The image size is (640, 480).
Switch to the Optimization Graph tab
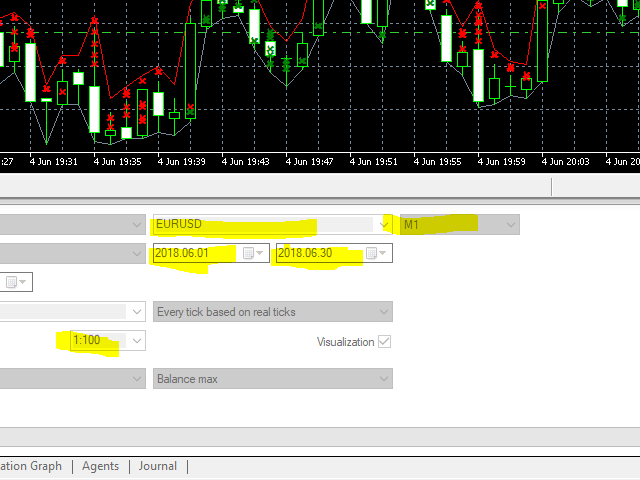coord(31,466)
